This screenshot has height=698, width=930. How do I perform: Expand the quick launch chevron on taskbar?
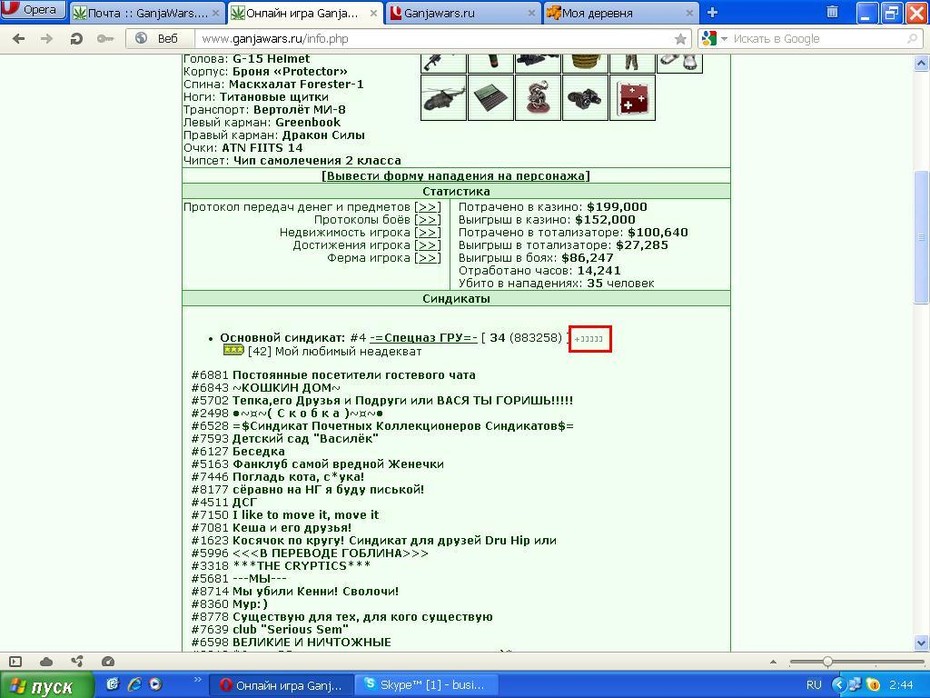[x=198, y=680]
